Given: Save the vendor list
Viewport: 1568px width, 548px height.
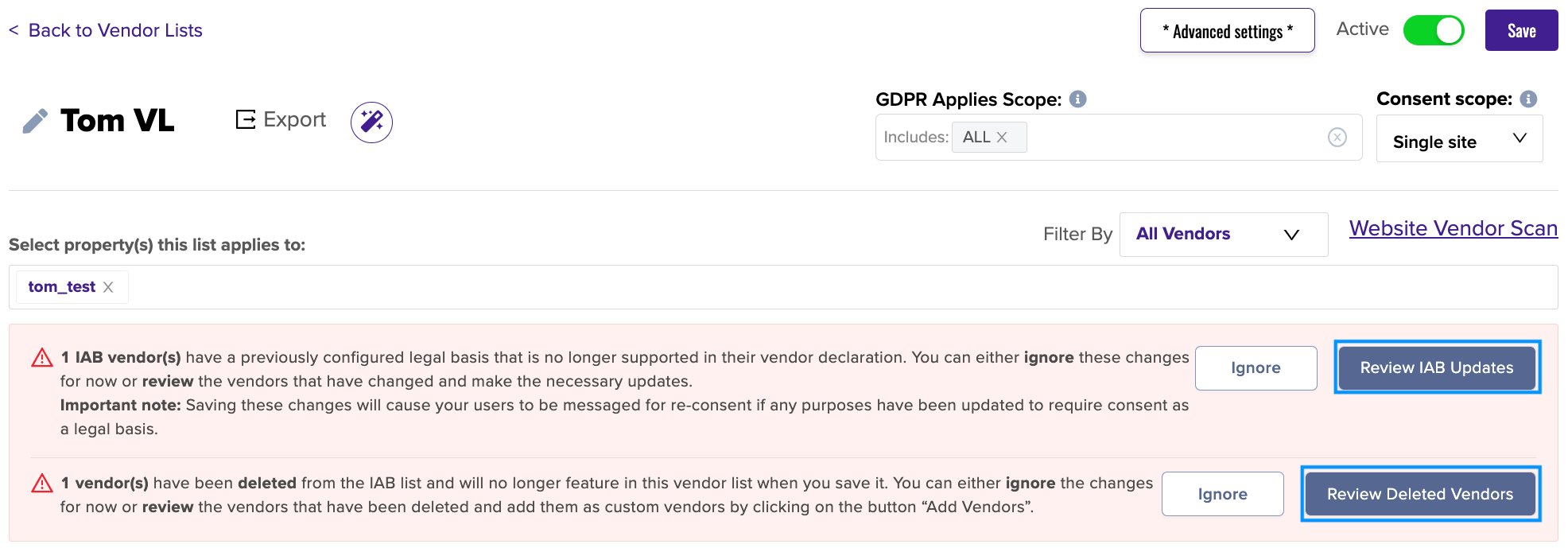Looking at the screenshot, I should tap(1521, 30).
